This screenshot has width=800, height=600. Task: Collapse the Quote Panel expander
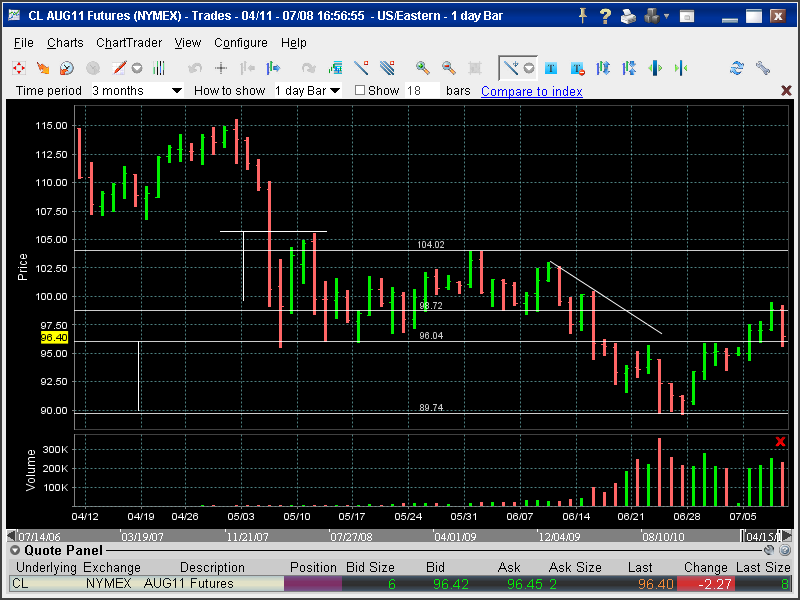pos(15,550)
